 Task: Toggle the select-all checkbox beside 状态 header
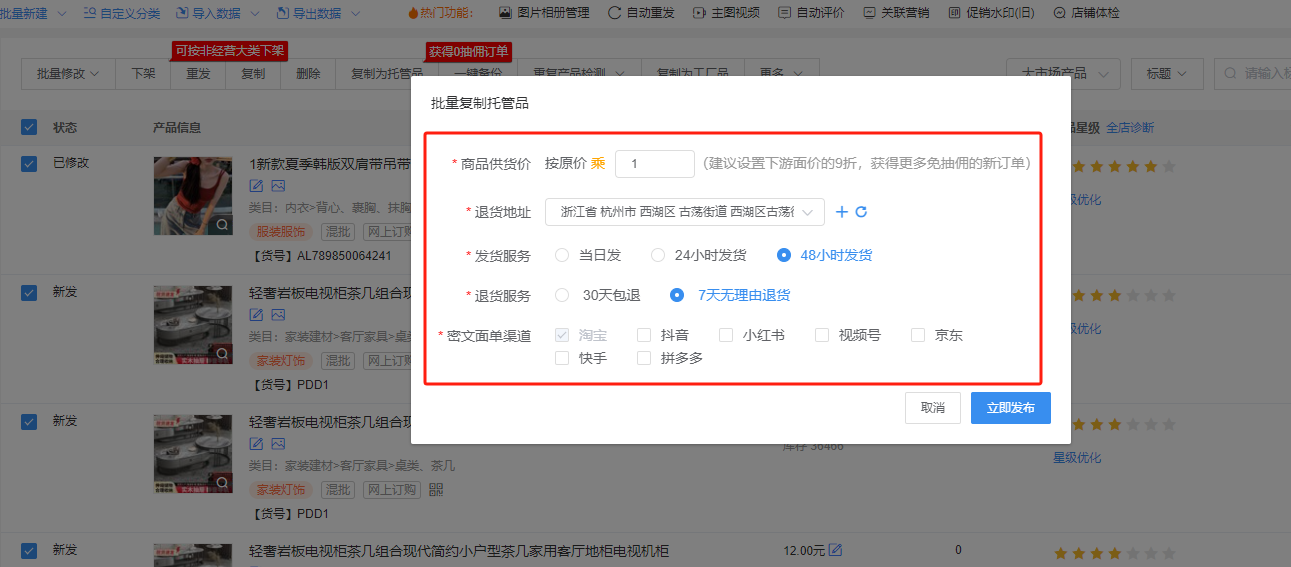pos(29,127)
